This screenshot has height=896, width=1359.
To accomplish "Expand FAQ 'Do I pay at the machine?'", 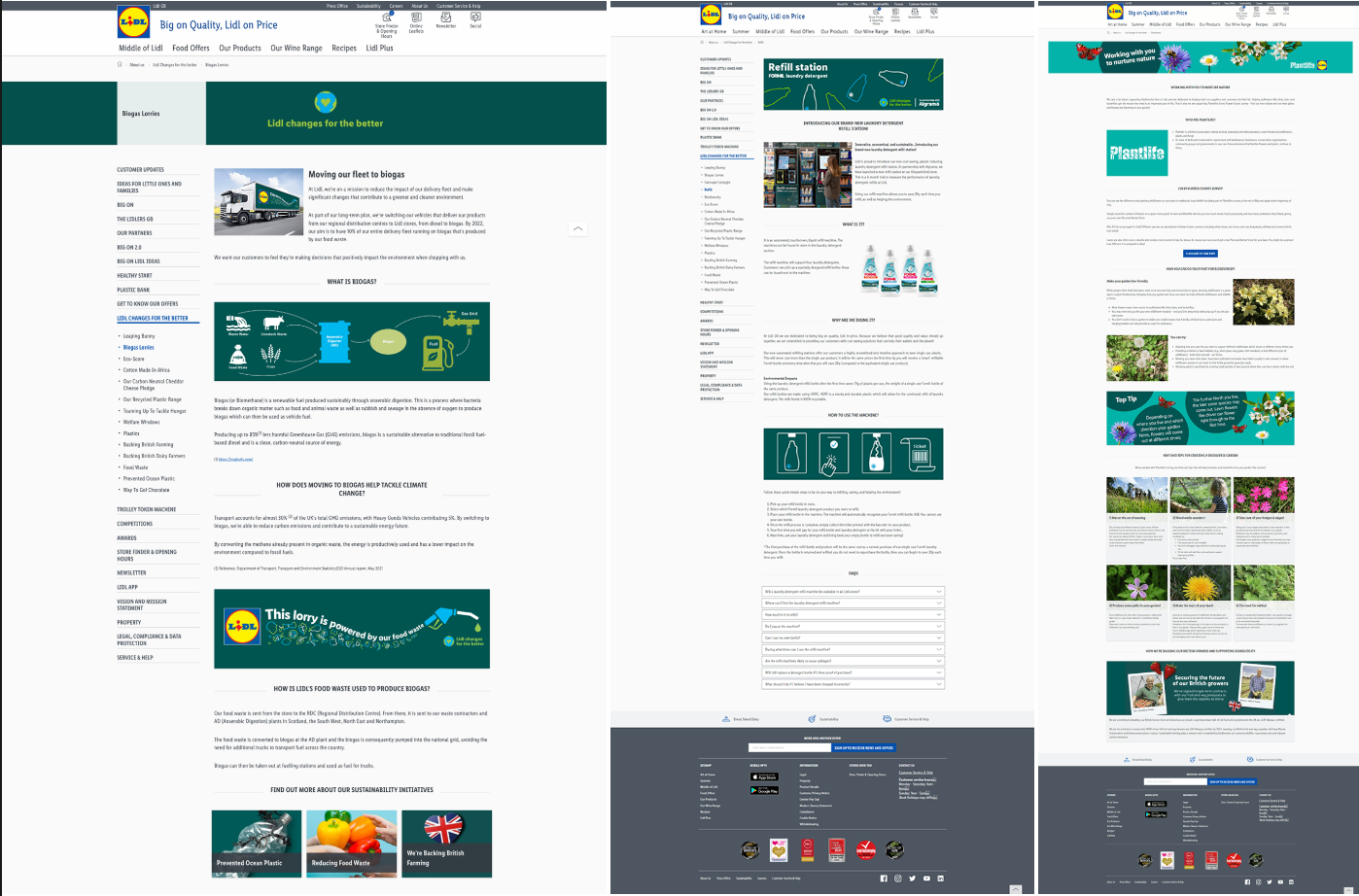I will (854, 627).
